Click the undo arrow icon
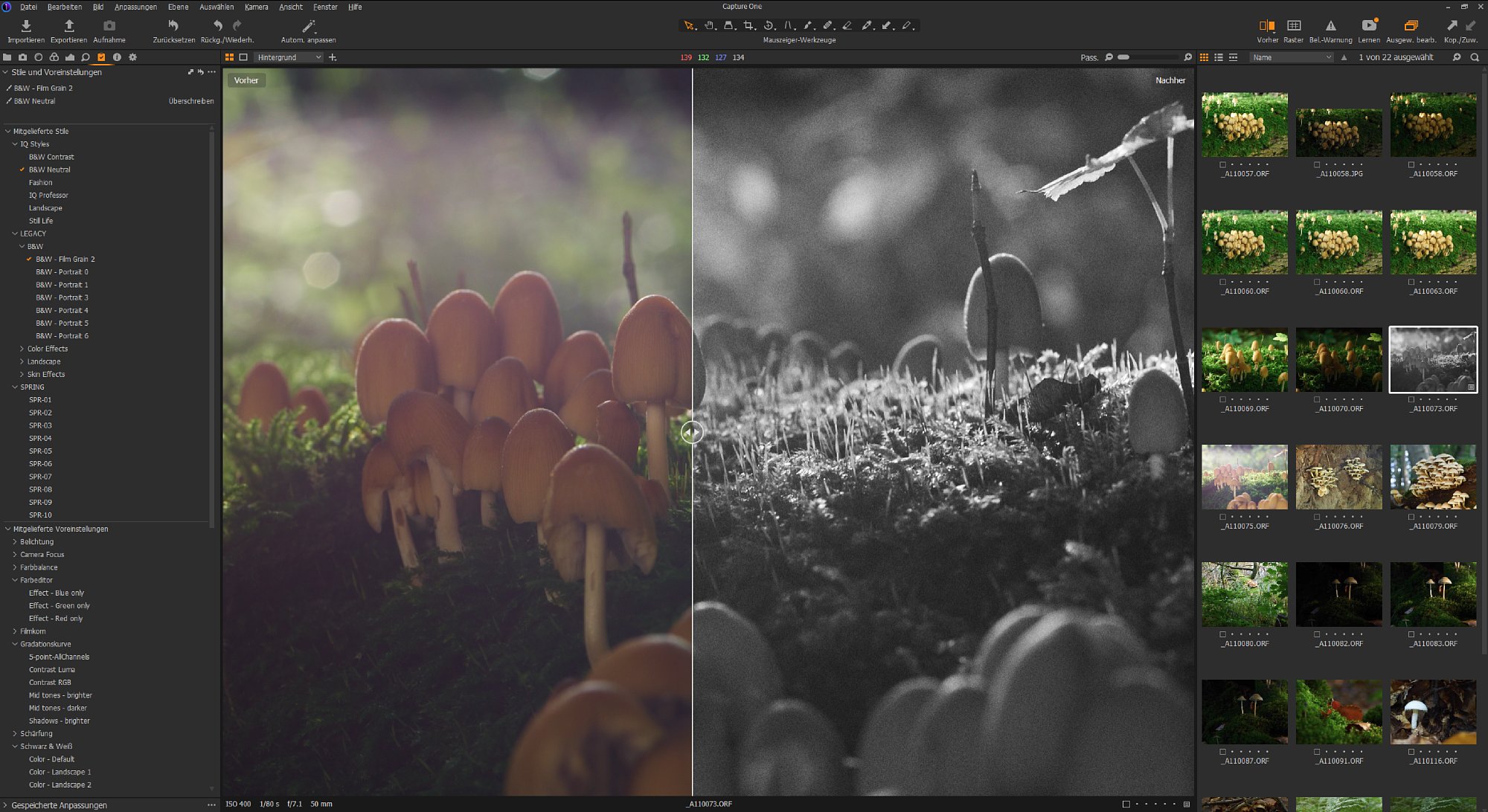 (x=218, y=26)
